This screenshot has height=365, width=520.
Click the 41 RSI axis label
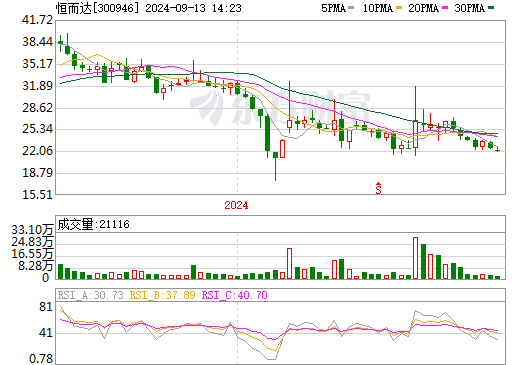[46, 333]
